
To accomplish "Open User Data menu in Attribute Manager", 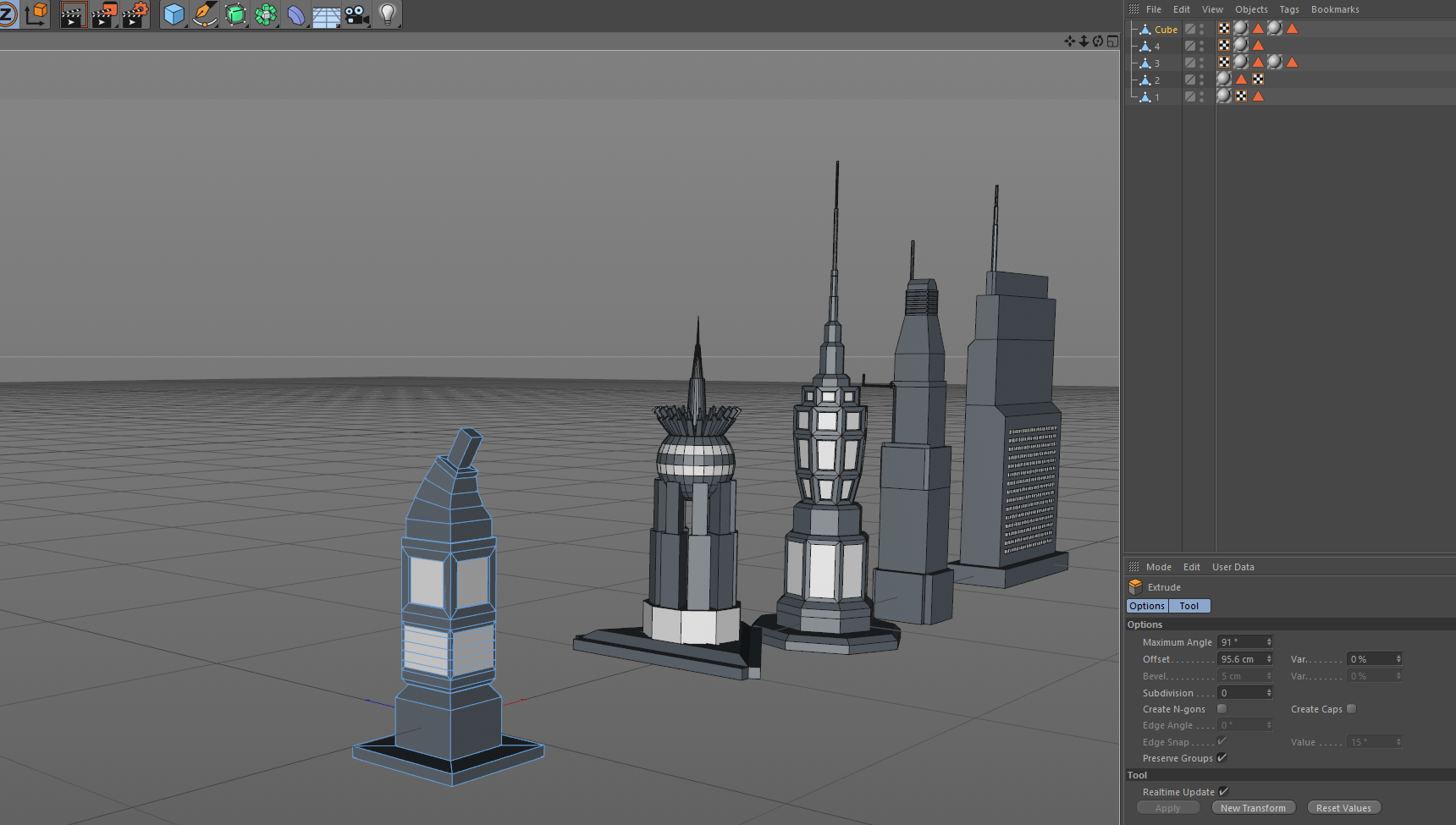I will pos(1233,567).
